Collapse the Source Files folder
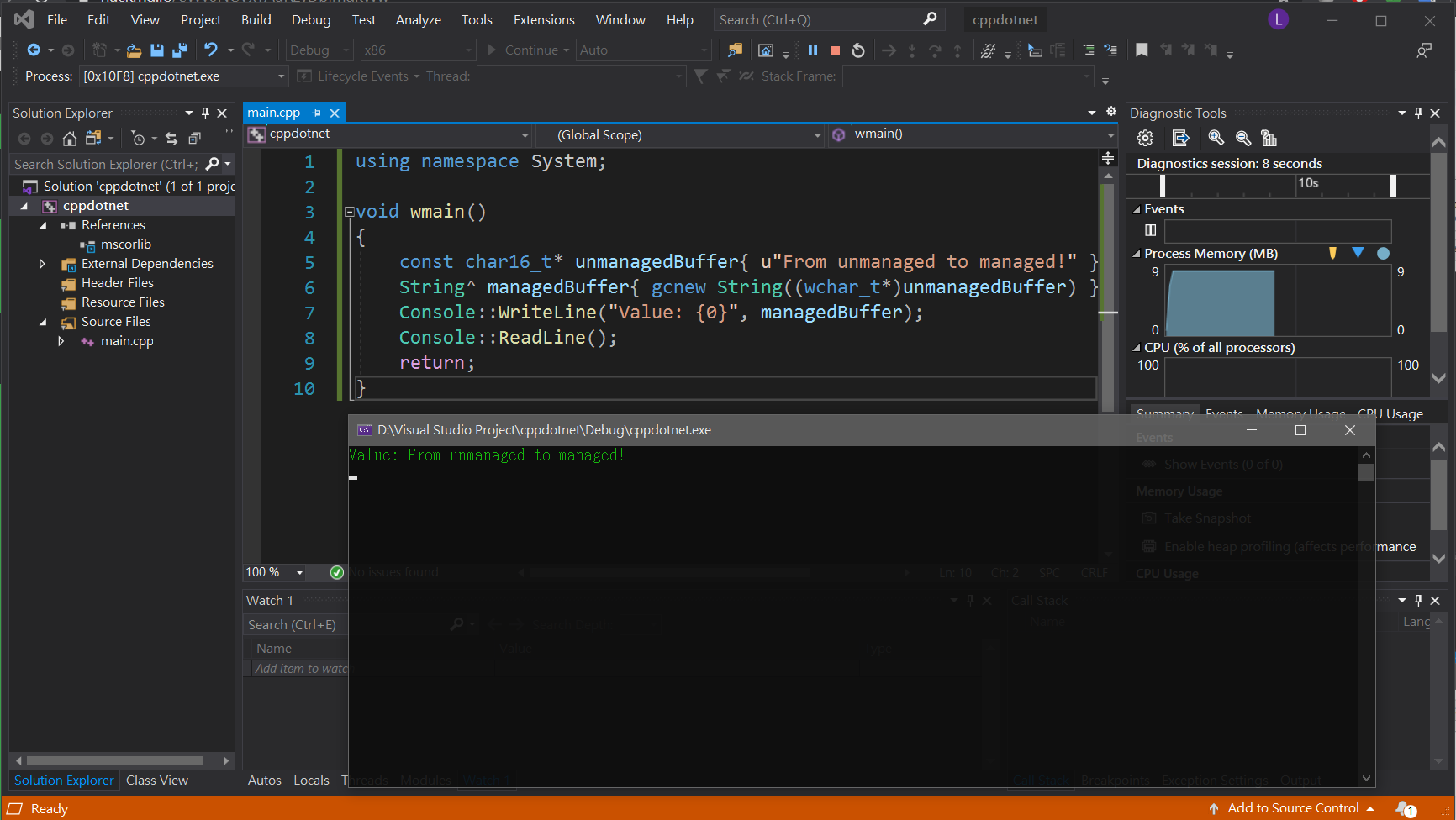The width and height of the screenshot is (1456, 820). pyautogui.click(x=43, y=322)
